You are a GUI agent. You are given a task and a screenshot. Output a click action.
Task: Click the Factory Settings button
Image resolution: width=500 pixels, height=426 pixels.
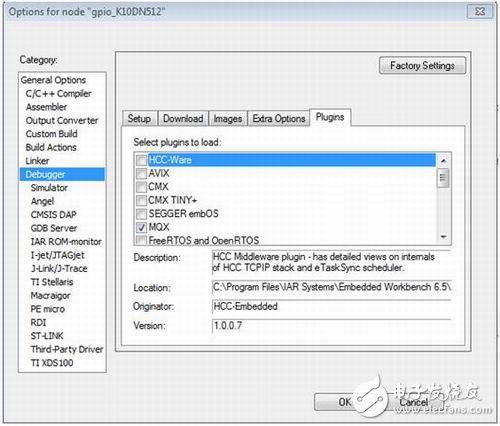pos(422,65)
